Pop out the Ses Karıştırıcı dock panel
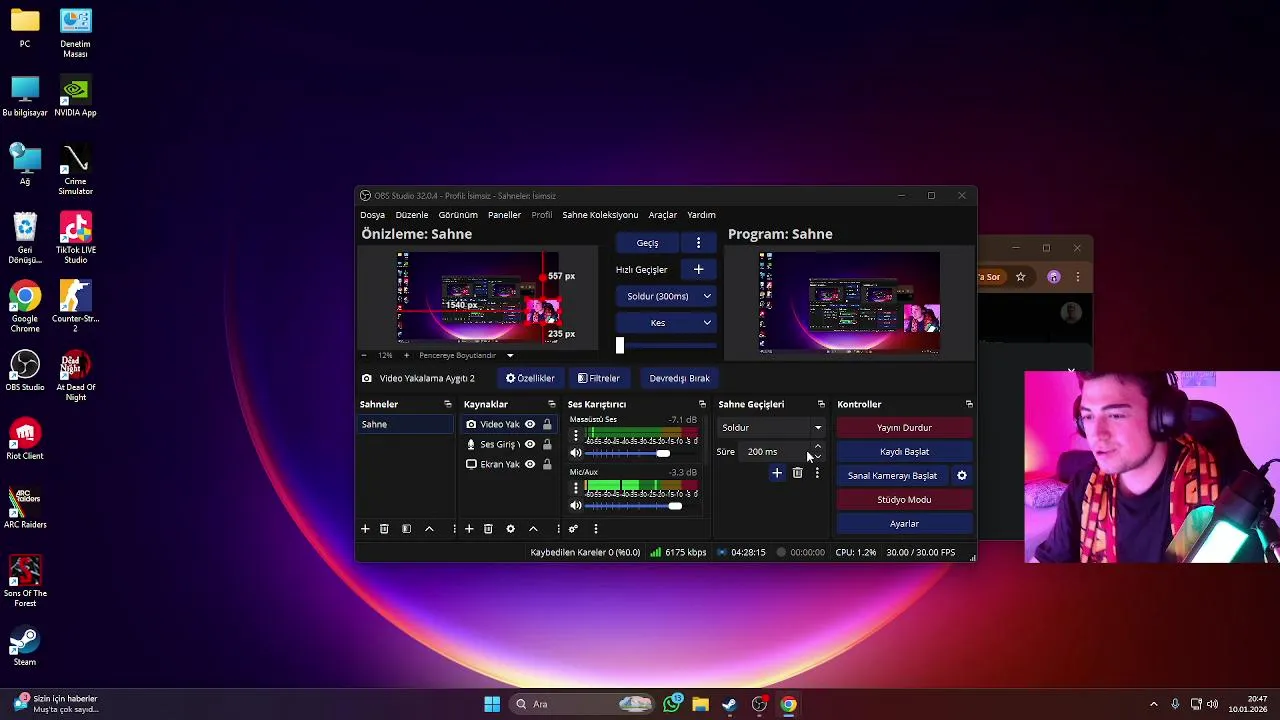1280x720 pixels. click(x=702, y=404)
